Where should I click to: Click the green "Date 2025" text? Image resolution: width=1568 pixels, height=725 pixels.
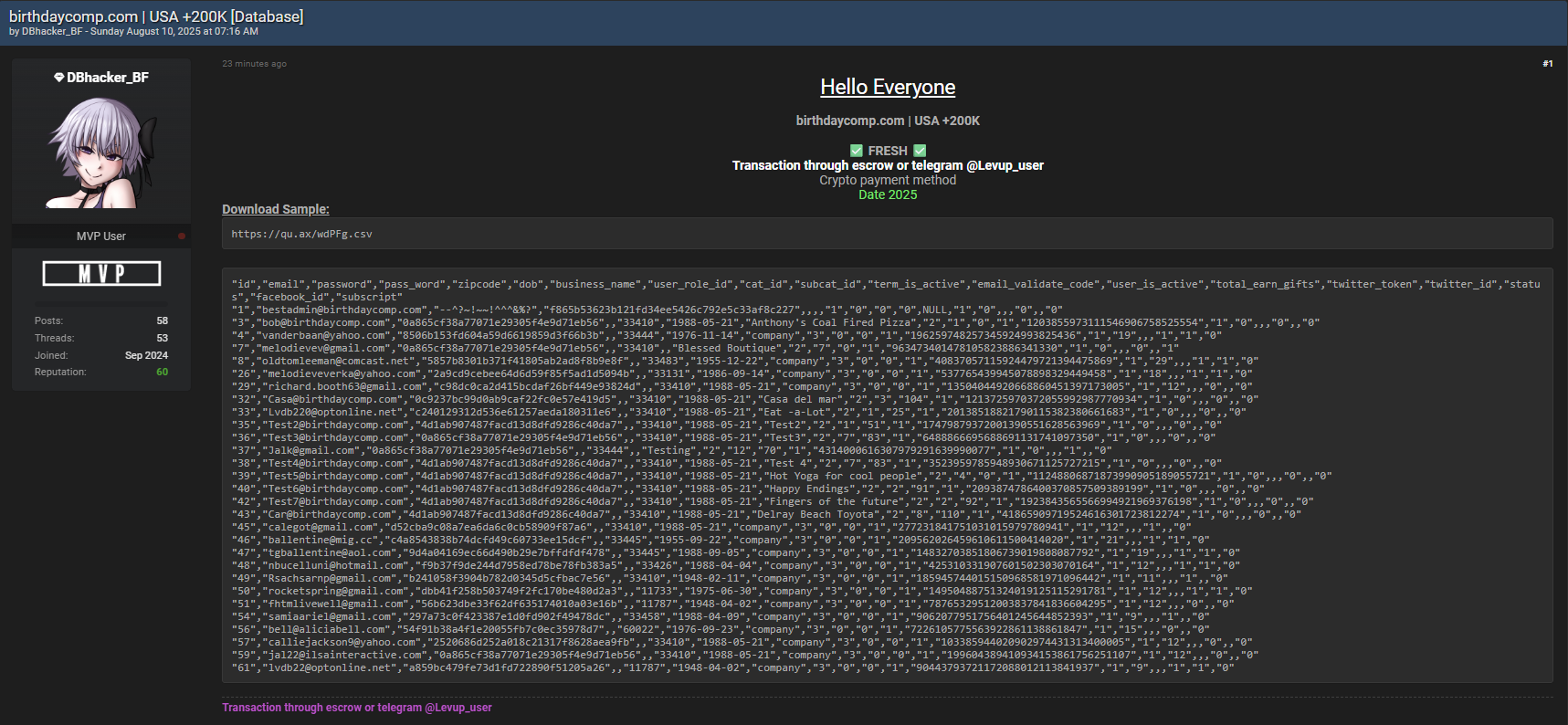[888, 194]
